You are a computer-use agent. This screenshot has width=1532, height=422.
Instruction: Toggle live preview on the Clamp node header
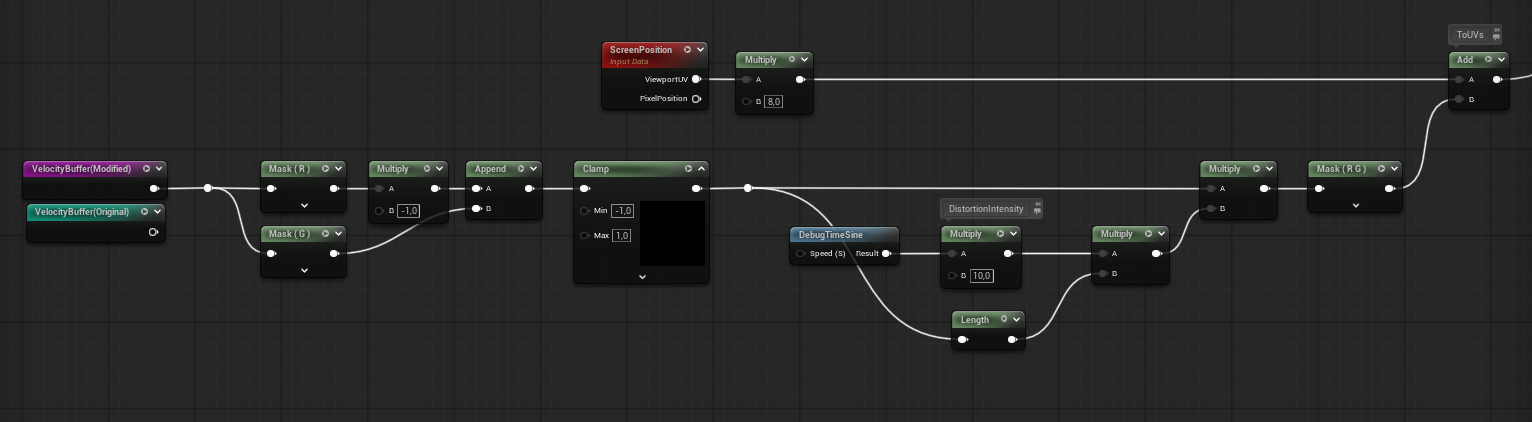[687, 169]
